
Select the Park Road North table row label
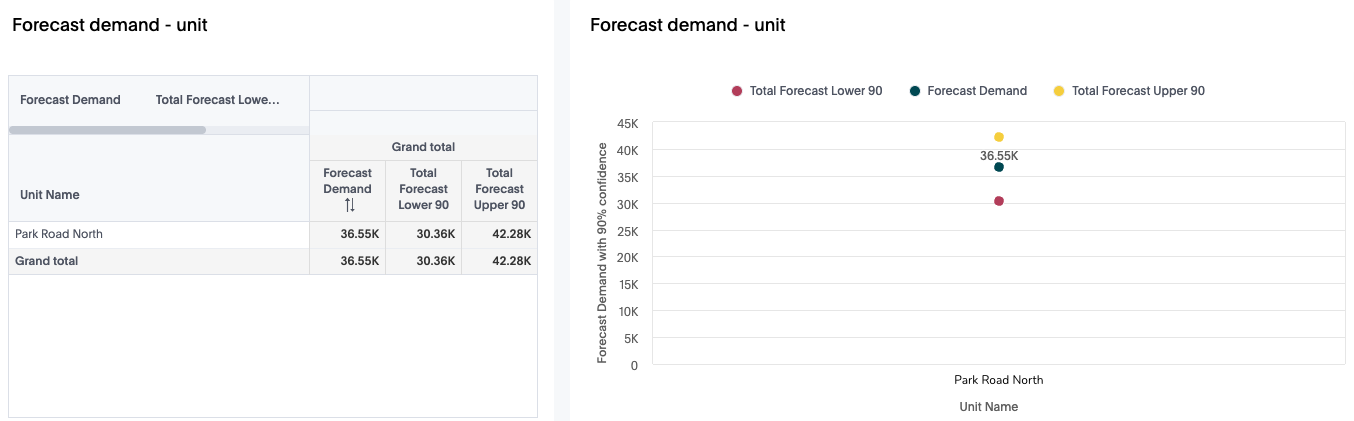pyautogui.click(x=59, y=234)
